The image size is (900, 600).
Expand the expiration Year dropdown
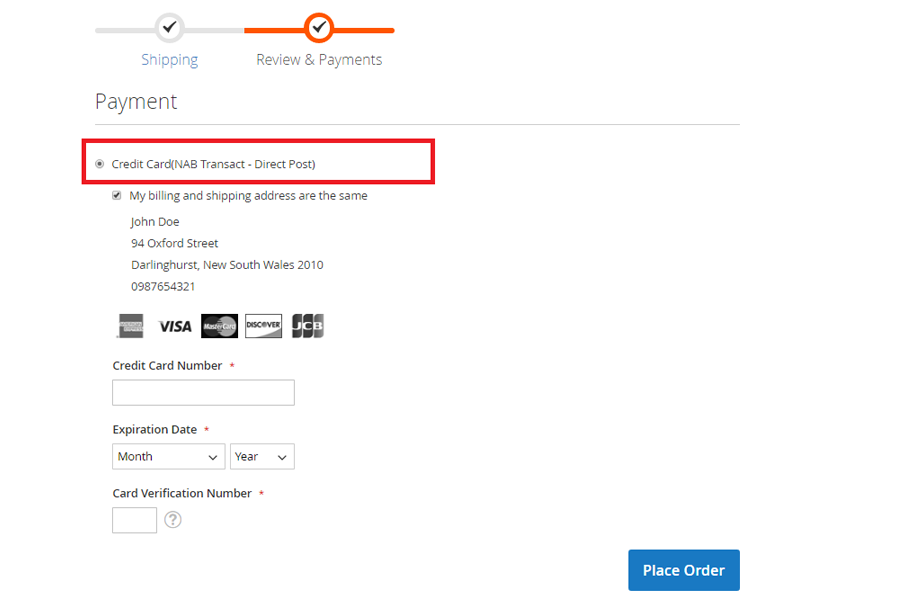262,457
